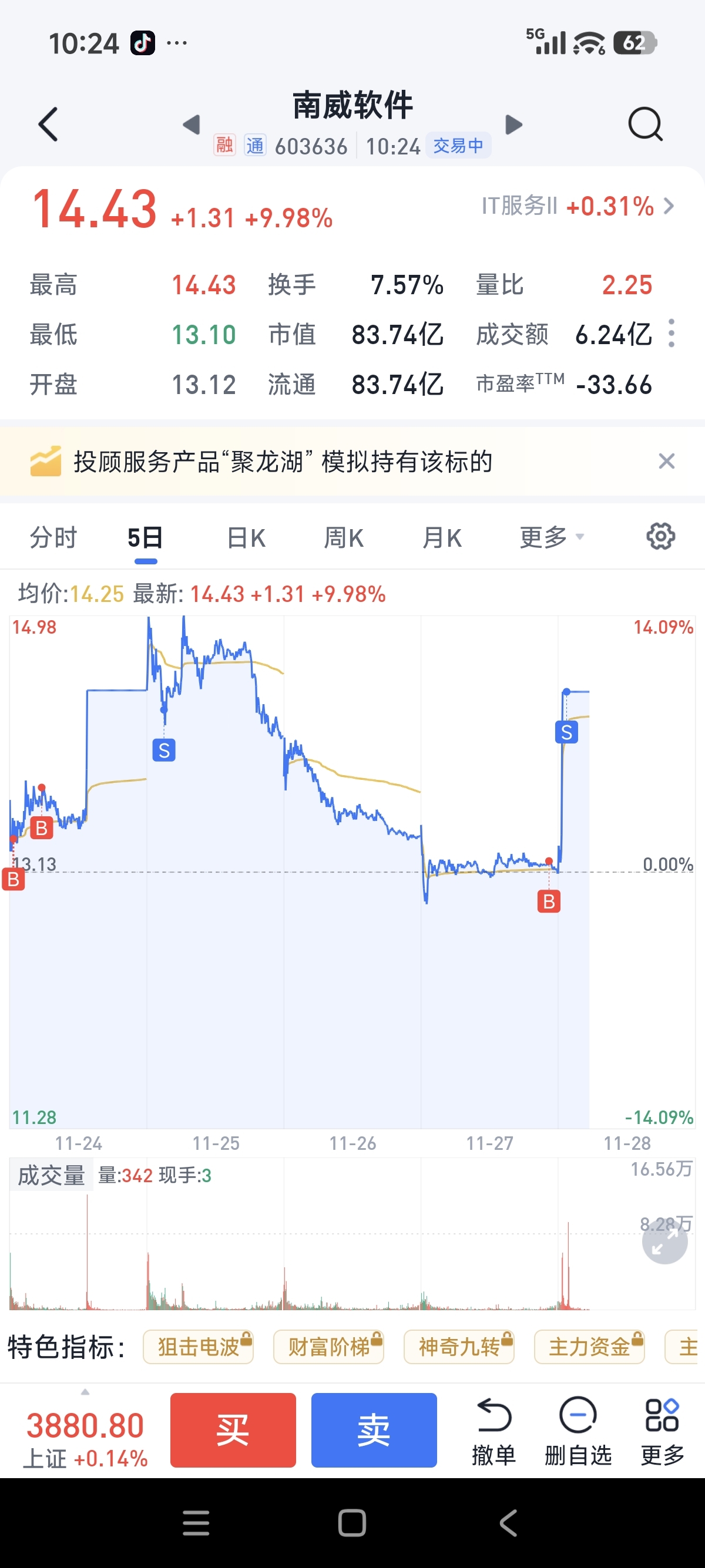Switch to the 日K tab

(246, 537)
